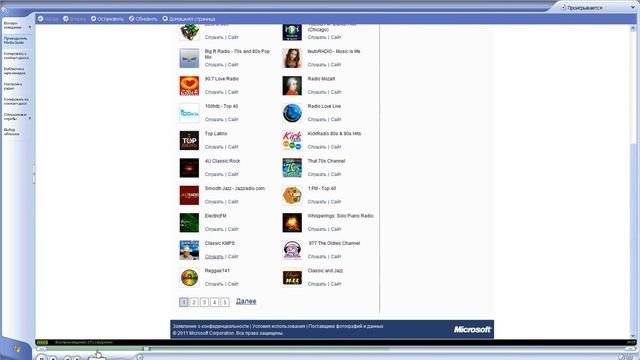Open the KickRadio 80s & 90s logo
The height and width of the screenshot is (360, 640).
pos(292,140)
